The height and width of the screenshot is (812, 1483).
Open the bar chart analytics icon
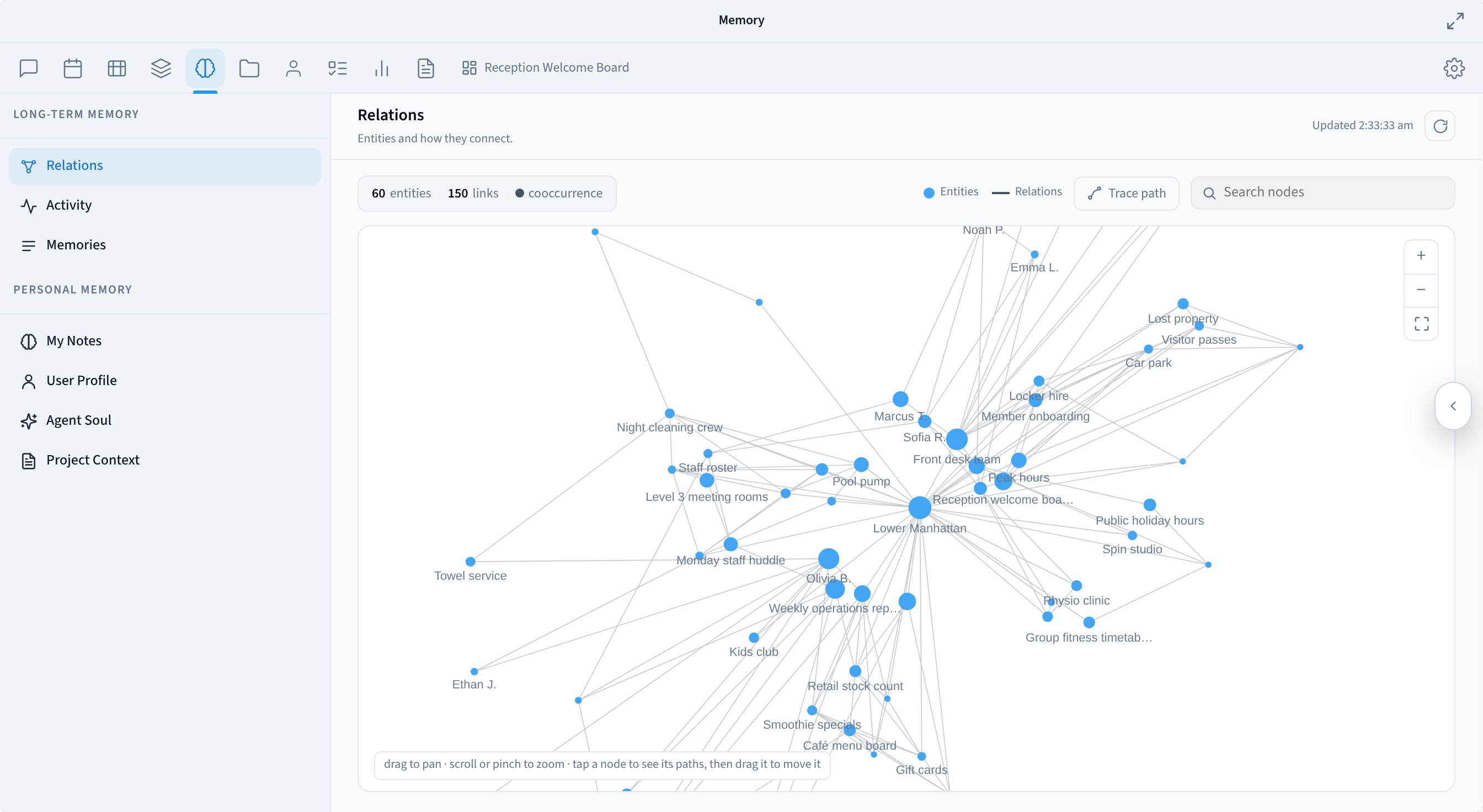click(x=382, y=68)
